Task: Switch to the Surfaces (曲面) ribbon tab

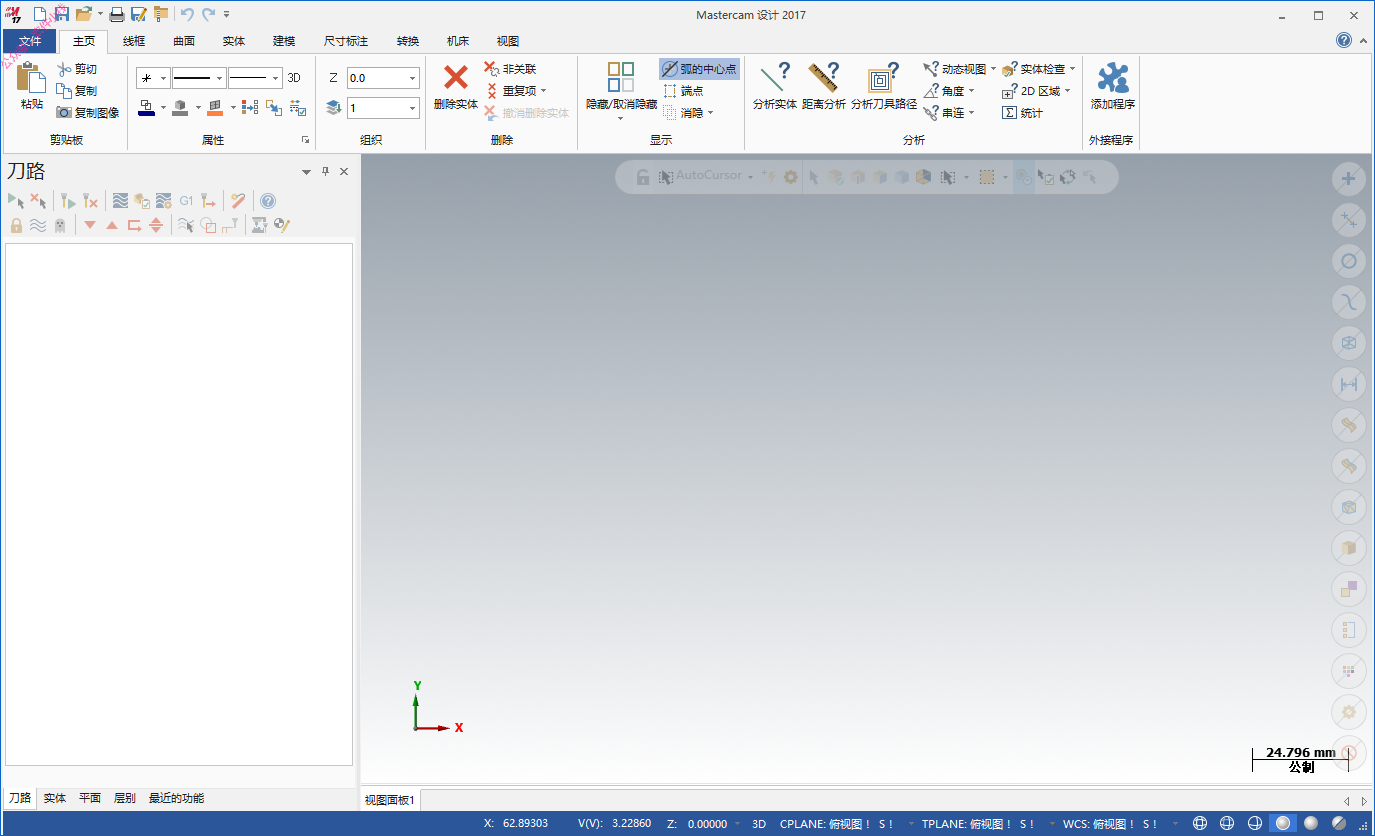Action: tap(184, 41)
